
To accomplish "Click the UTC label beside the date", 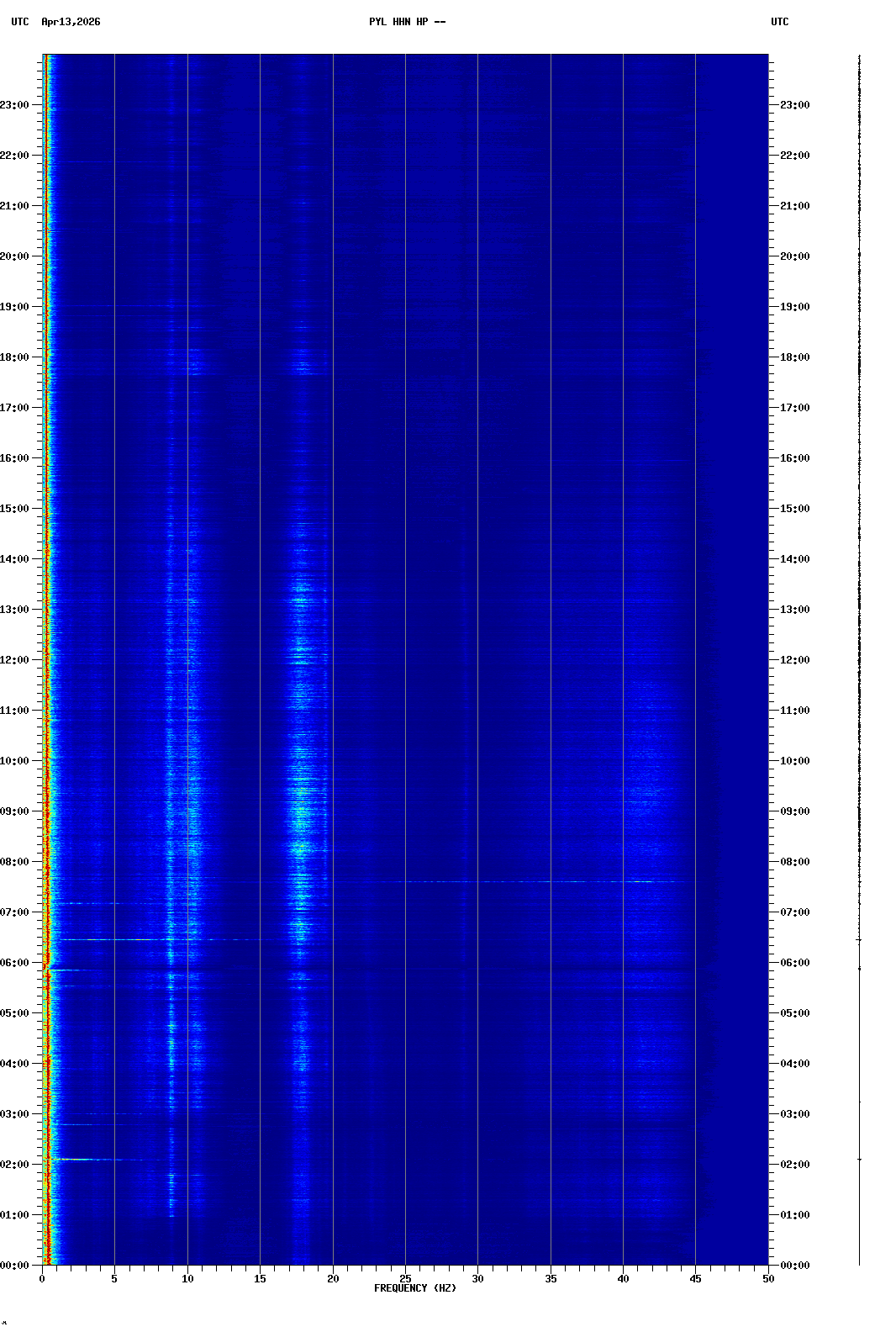I will point(20,22).
